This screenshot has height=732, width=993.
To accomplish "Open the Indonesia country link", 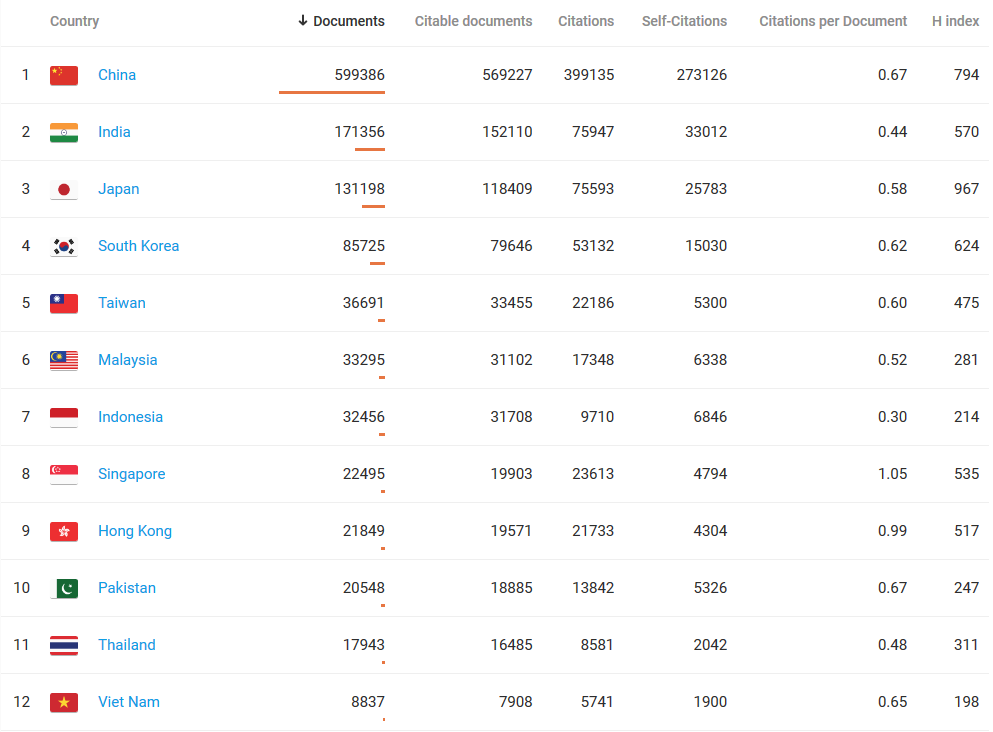I will coord(130,417).
